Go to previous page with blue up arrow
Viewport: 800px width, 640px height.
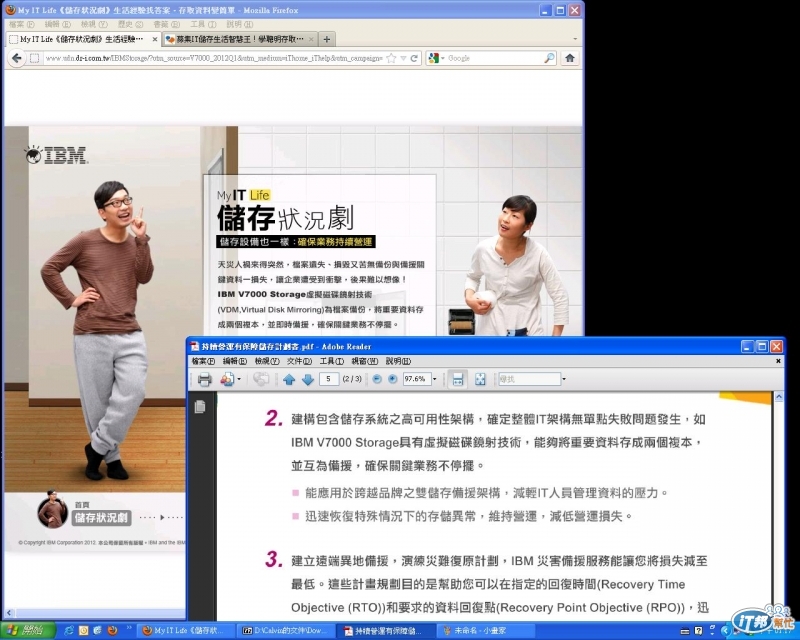289,379
